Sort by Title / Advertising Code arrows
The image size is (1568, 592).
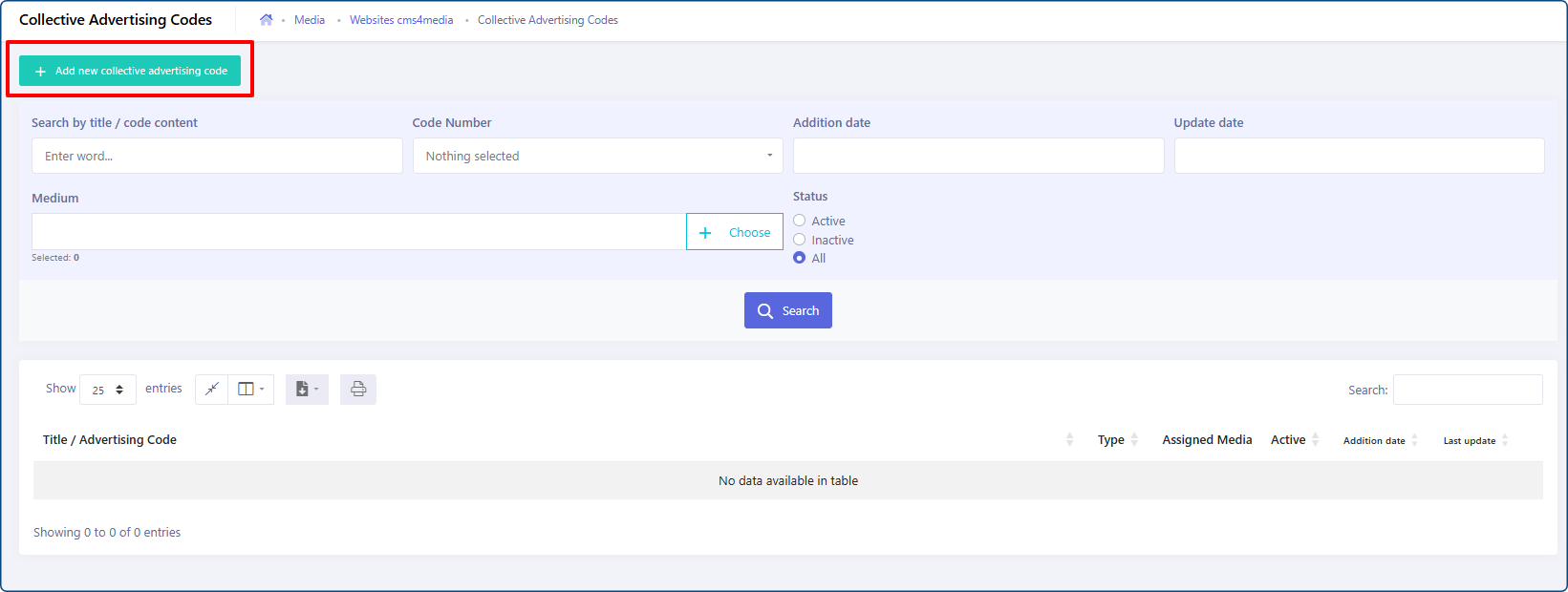1069,439
